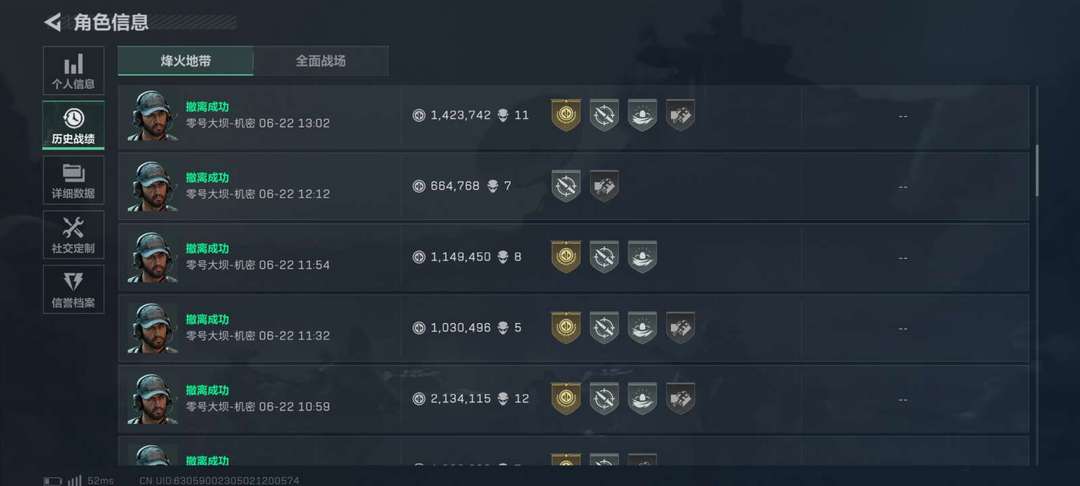Open 社交定制 wrench icon
This screenshot has height=486, width=1080.
tap(74, 228)
